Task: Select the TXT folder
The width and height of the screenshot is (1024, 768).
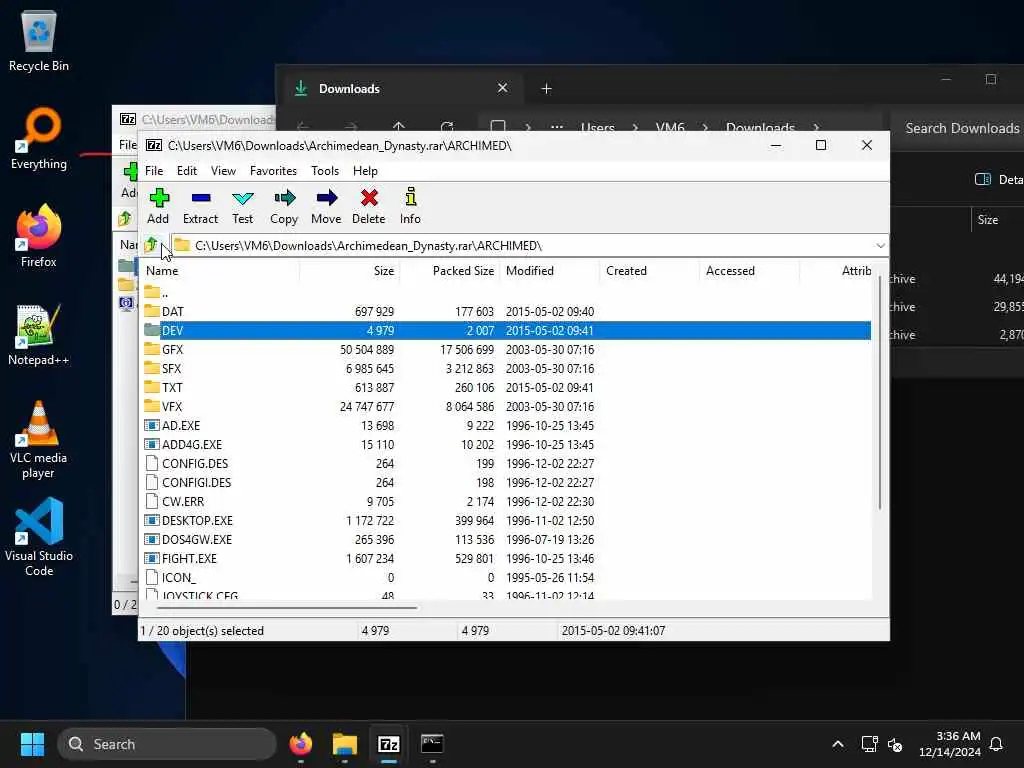Action: tap(506, 387)
